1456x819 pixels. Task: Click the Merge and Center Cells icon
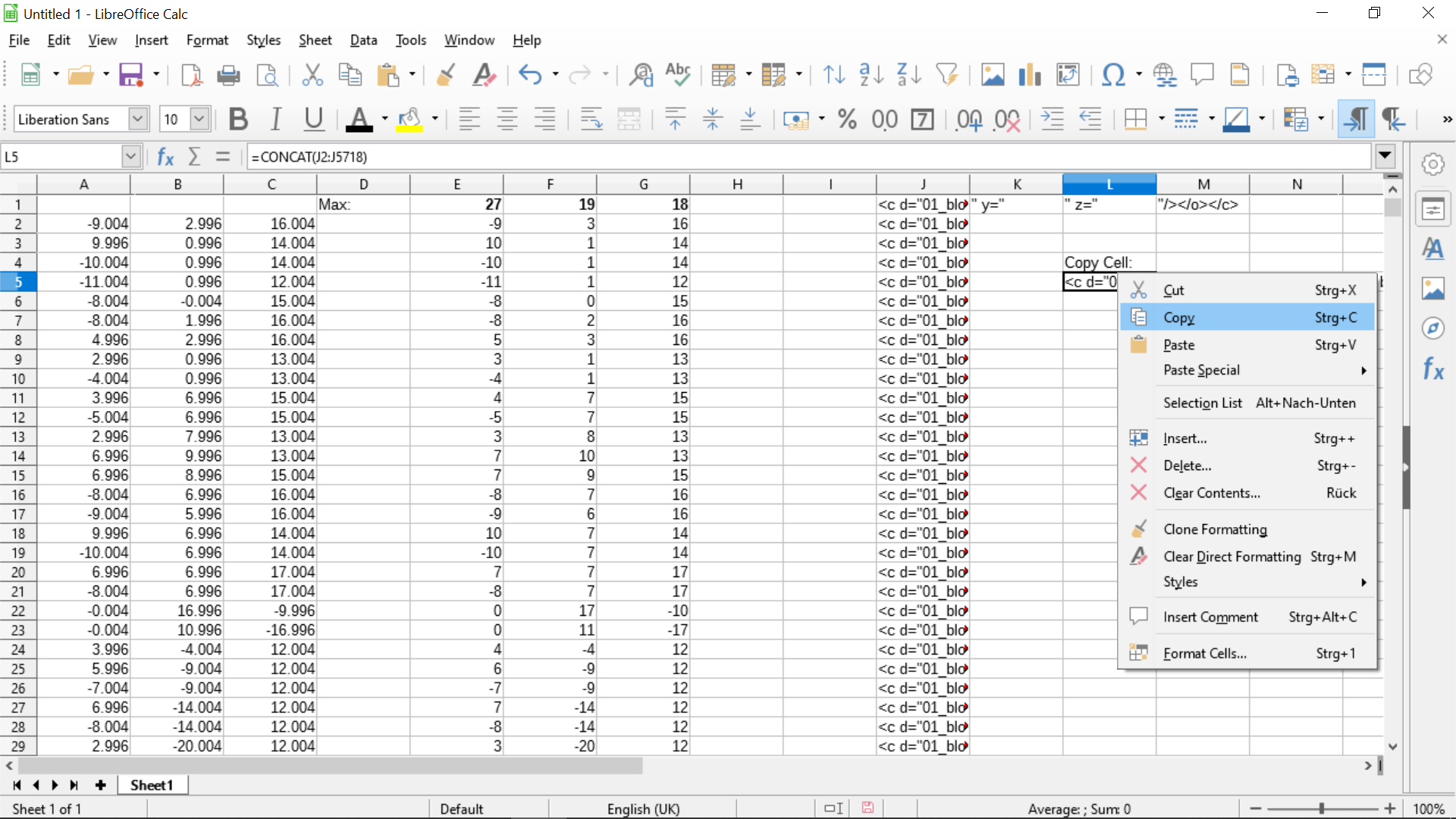point(629,119)
